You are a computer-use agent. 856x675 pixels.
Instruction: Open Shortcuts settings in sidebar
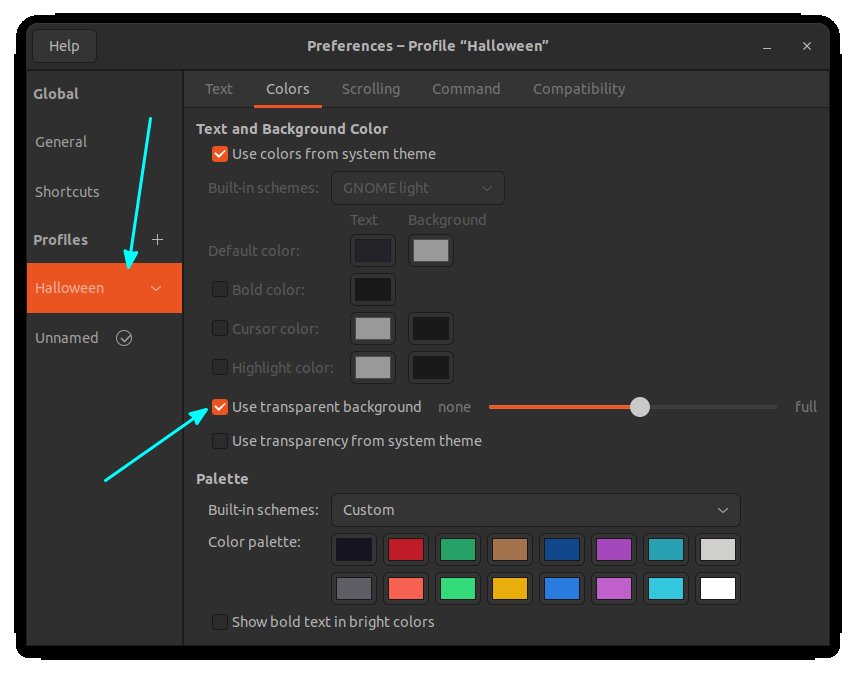(67, 191)
